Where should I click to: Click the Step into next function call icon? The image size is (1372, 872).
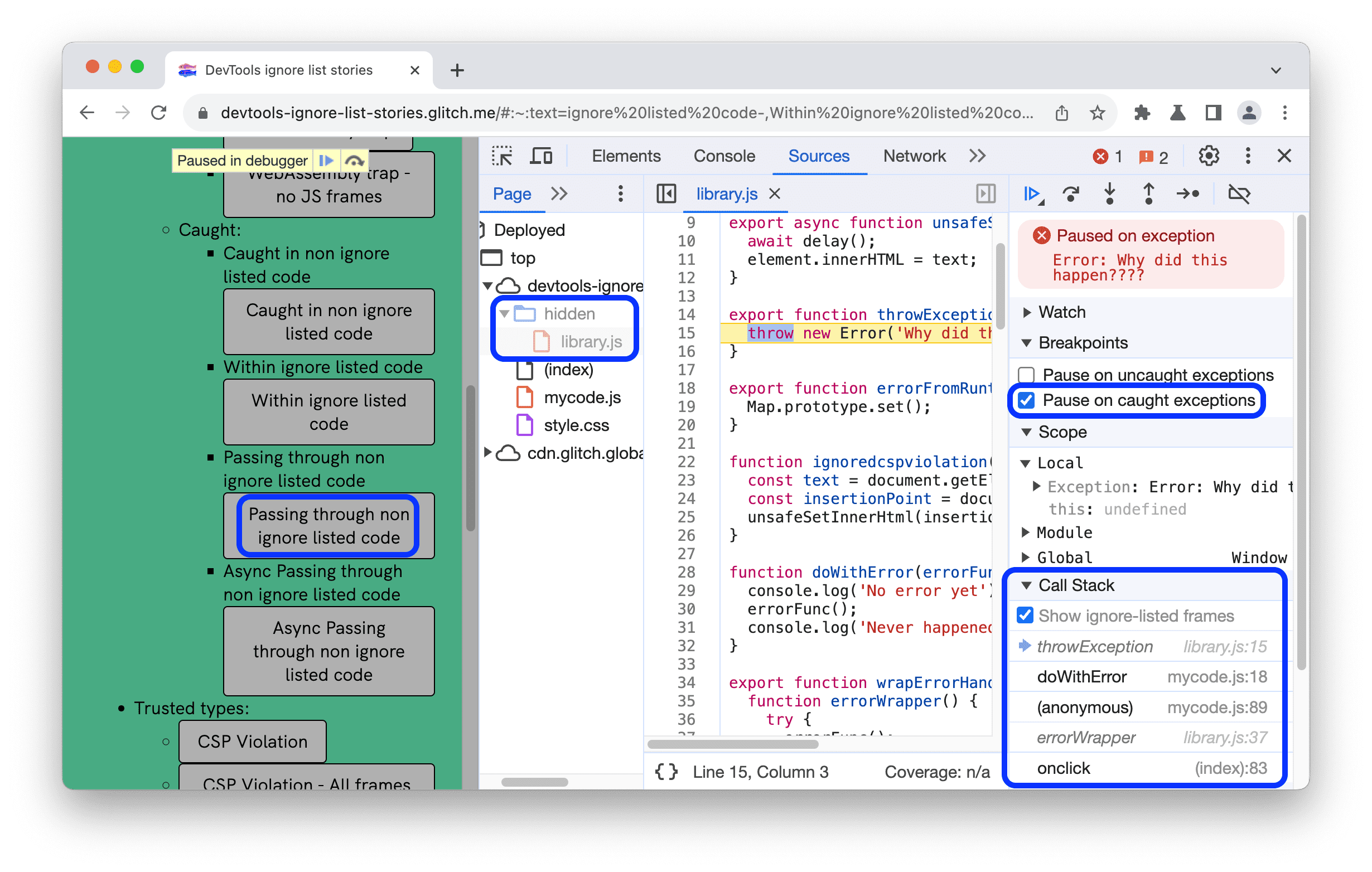[1110, 194]
